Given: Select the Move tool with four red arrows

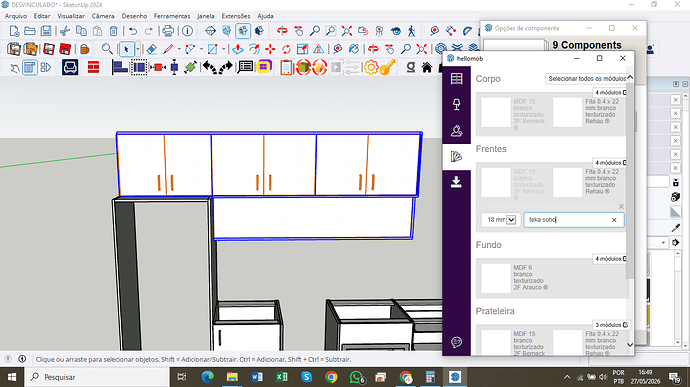Looking at the screenshot, I should point(270,49).
